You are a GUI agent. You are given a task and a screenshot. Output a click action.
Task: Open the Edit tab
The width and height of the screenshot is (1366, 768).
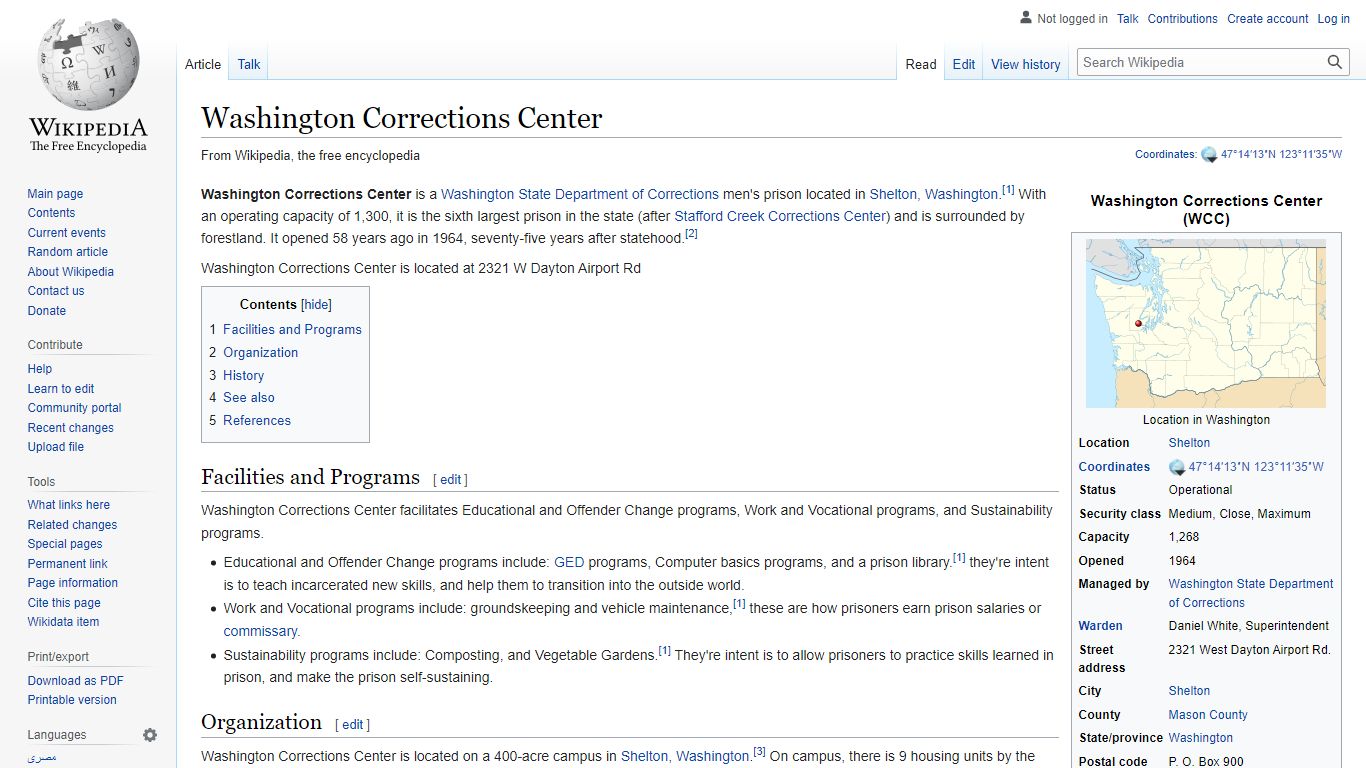pyautogui.click(x=964, y=64)
